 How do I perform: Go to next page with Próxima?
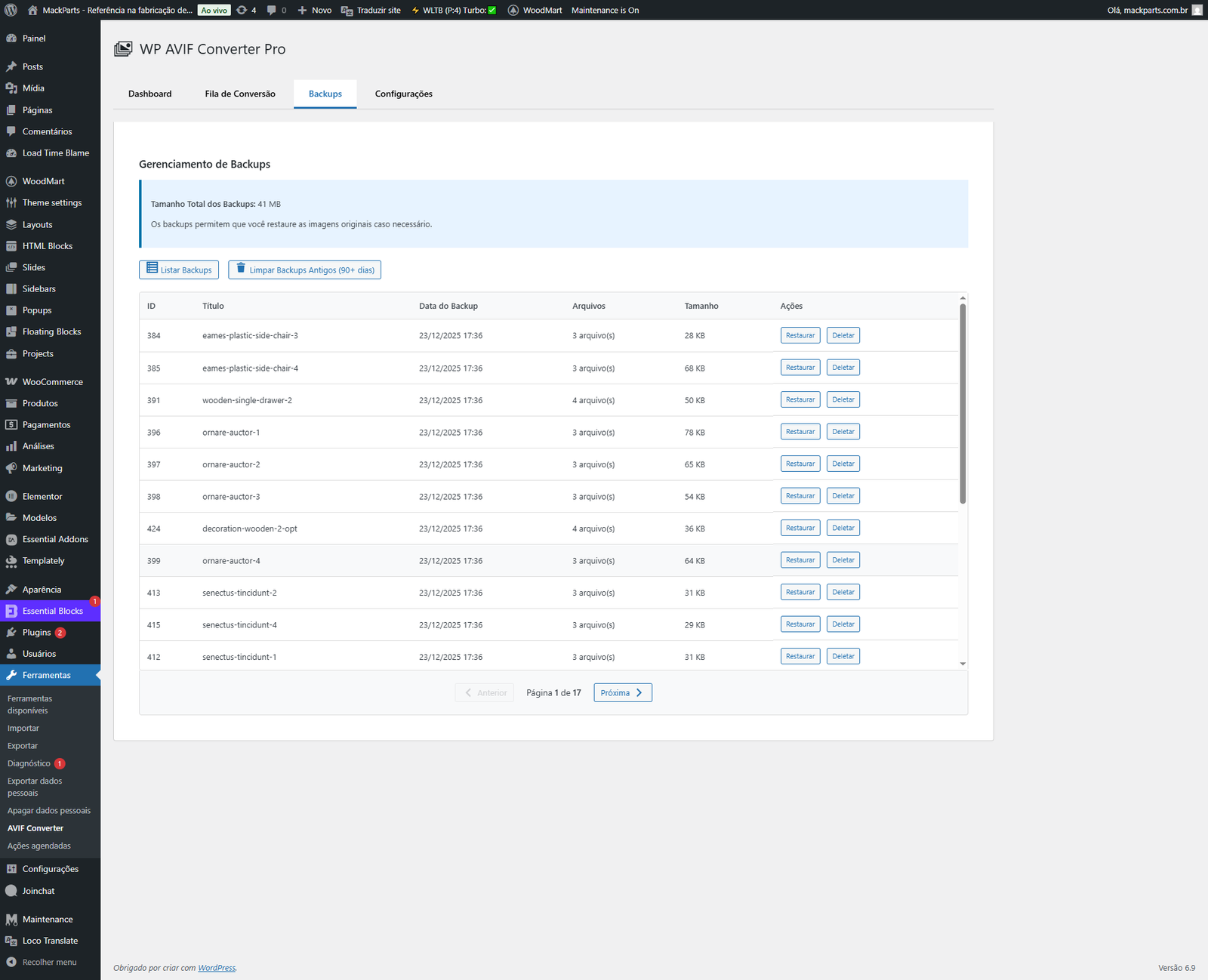(622, 692)
